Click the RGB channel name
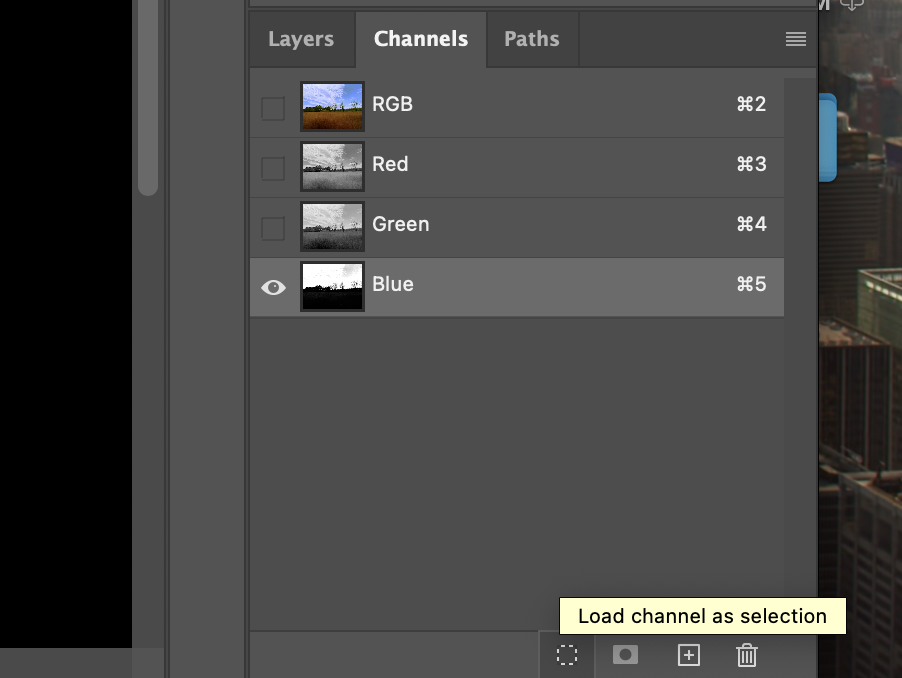Image resolution: width=902 pixels, height=678 pixels. (392, 104)
